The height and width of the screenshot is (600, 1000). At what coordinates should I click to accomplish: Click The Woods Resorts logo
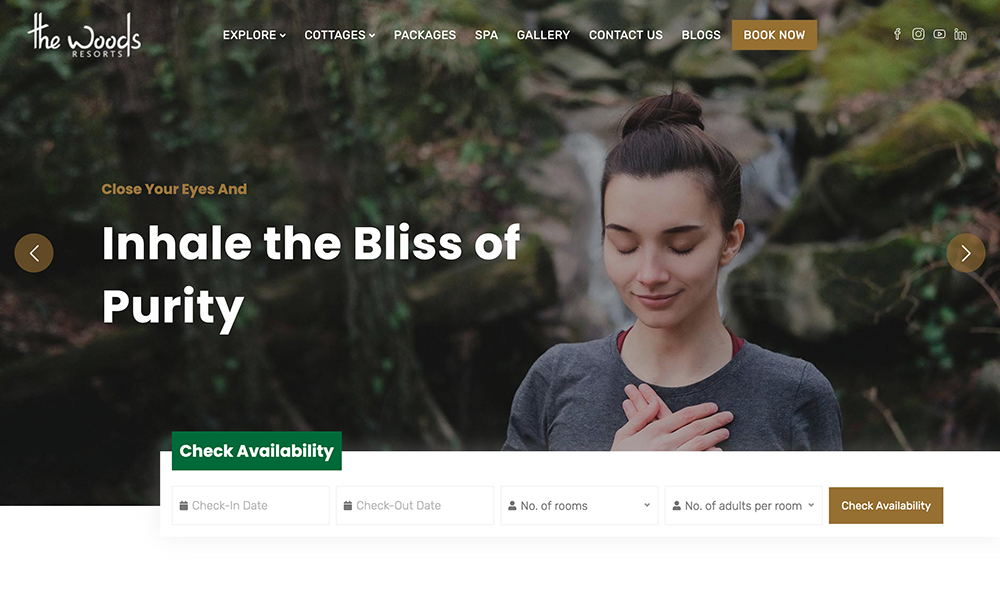[84, 36]
